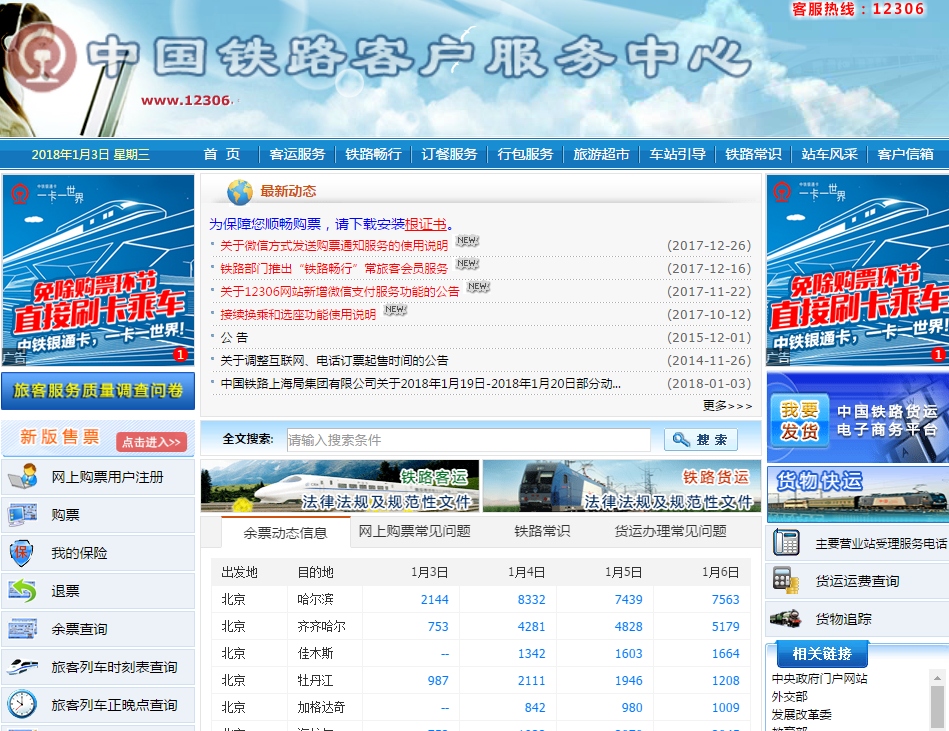Click the 点击进入>> button for new ticketing
949x731 pixels.
(151, 442)
